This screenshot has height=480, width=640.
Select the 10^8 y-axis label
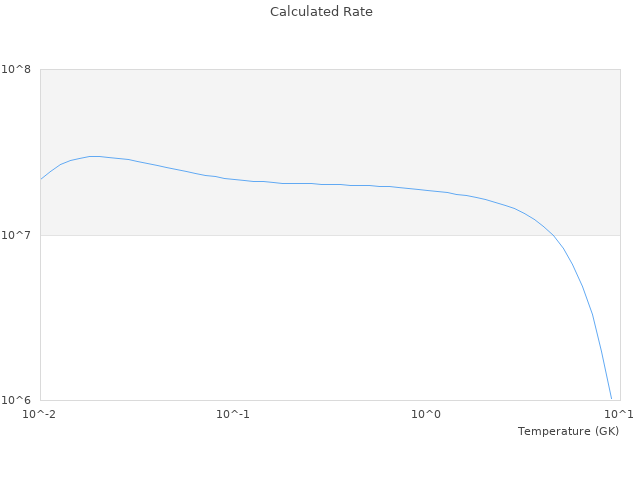coord(19,69)
